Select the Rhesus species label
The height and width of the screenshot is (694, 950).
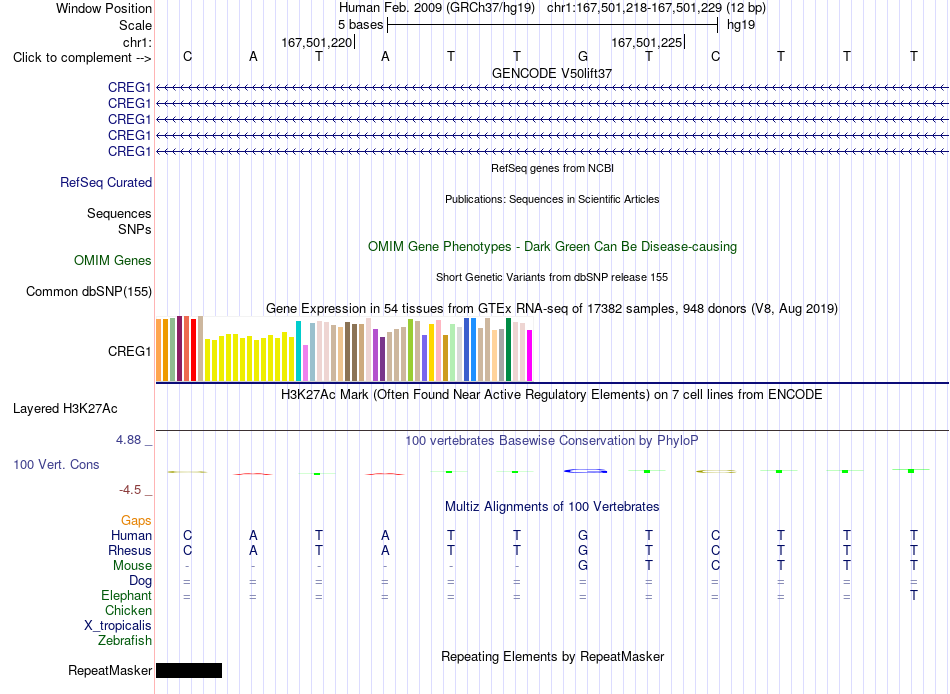click(130, 550)
